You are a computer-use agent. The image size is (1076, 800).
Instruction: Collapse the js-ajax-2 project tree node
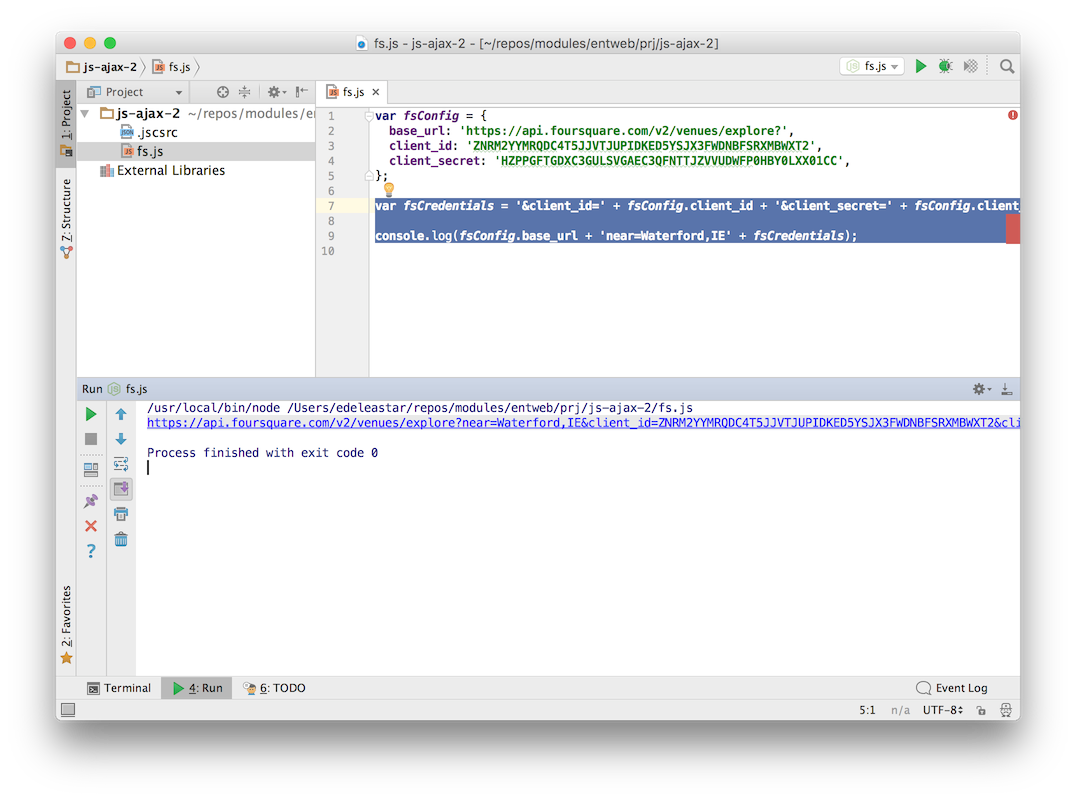point(85,114)
